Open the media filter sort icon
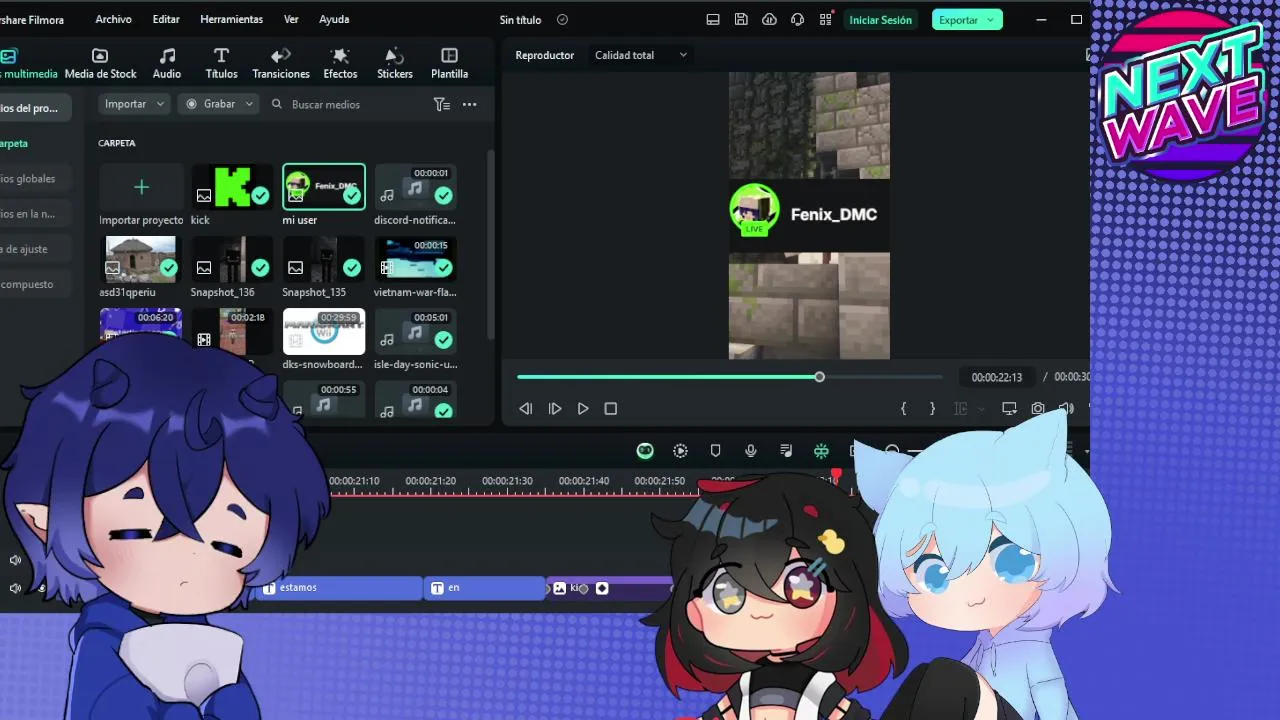The image size is (1280, 720). (441, 104)
